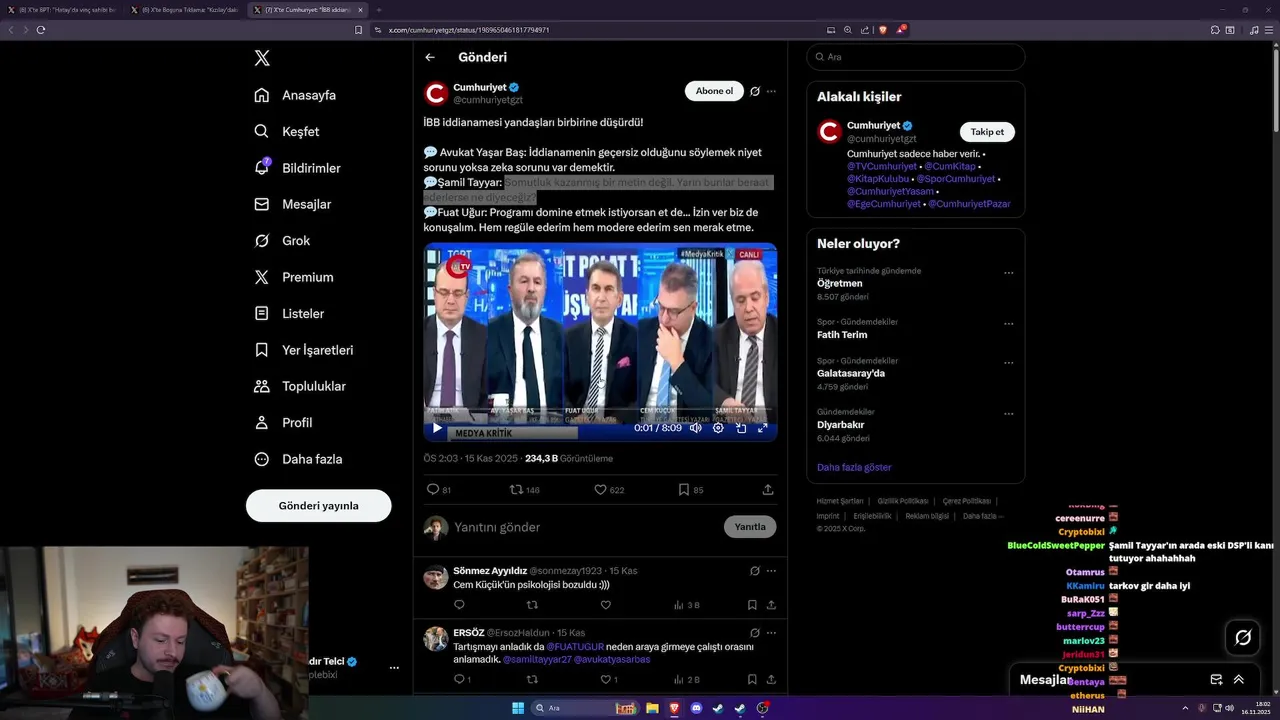The width and height of the screenshot is (1280, 720).
Task: Go to Anasayfa in the sidebar
Action: (295, 95)
